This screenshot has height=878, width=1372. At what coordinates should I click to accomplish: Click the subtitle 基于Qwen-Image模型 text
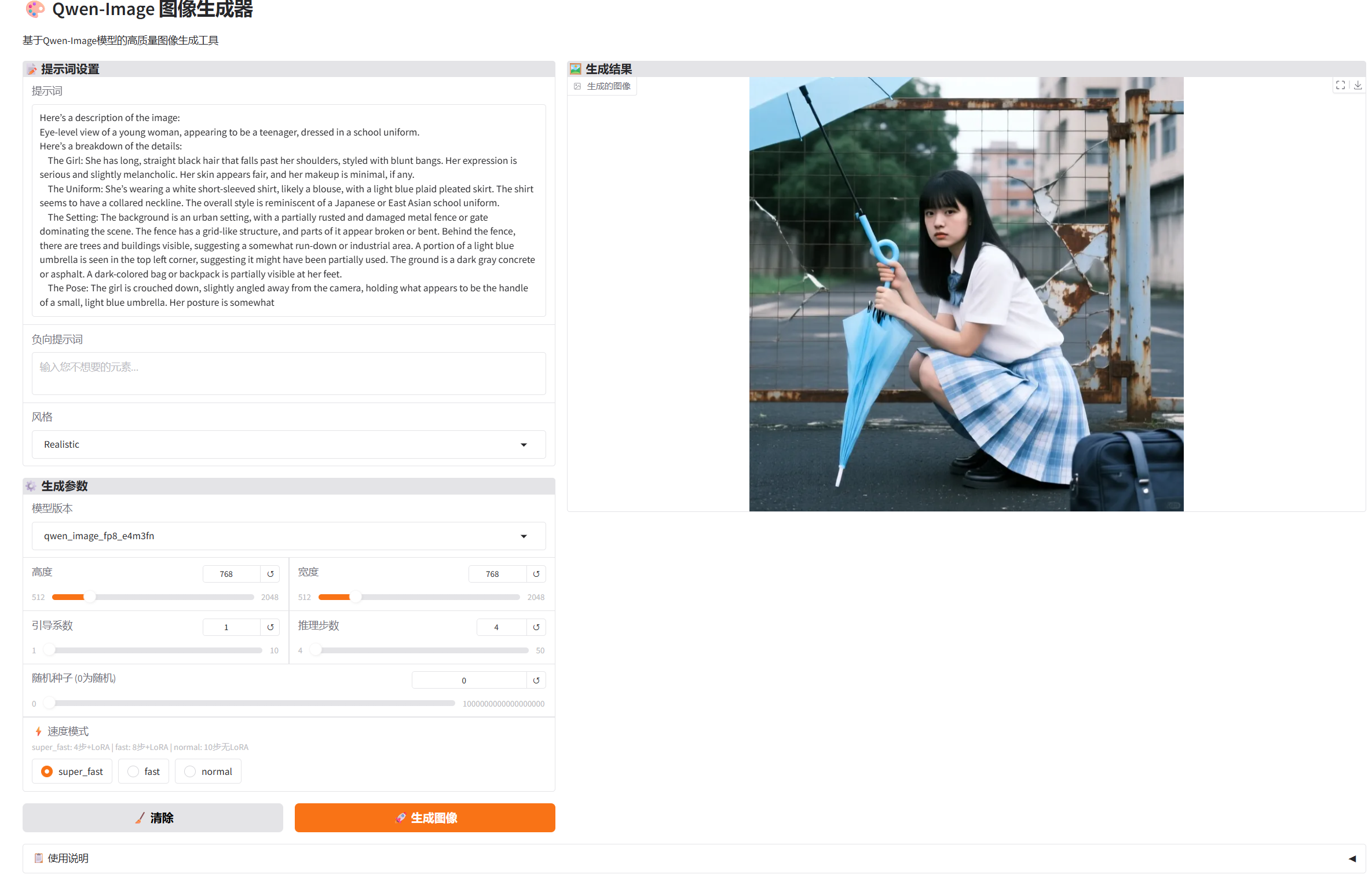click(x=120, y=41)
